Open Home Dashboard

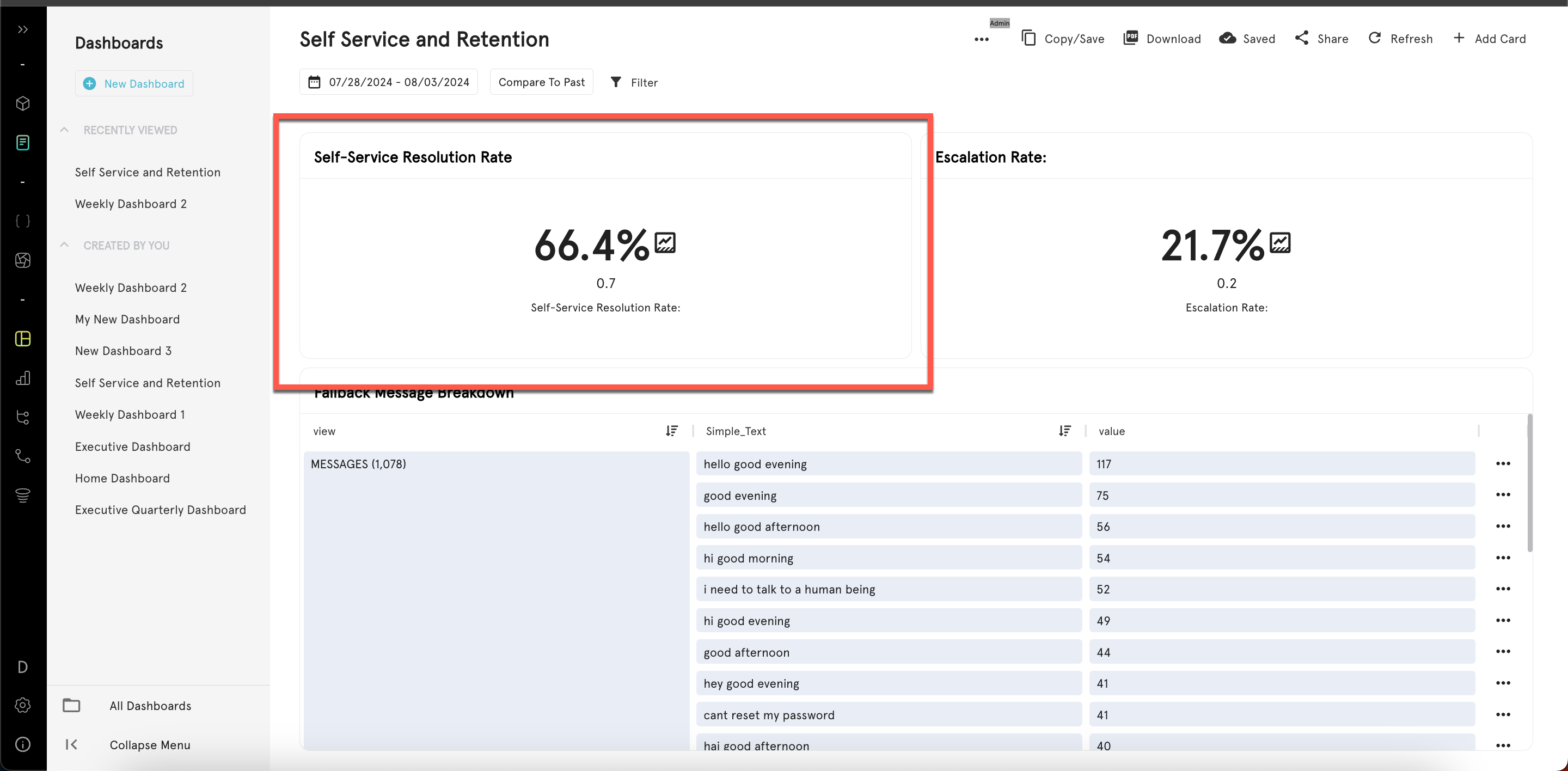tap(122, 478)
